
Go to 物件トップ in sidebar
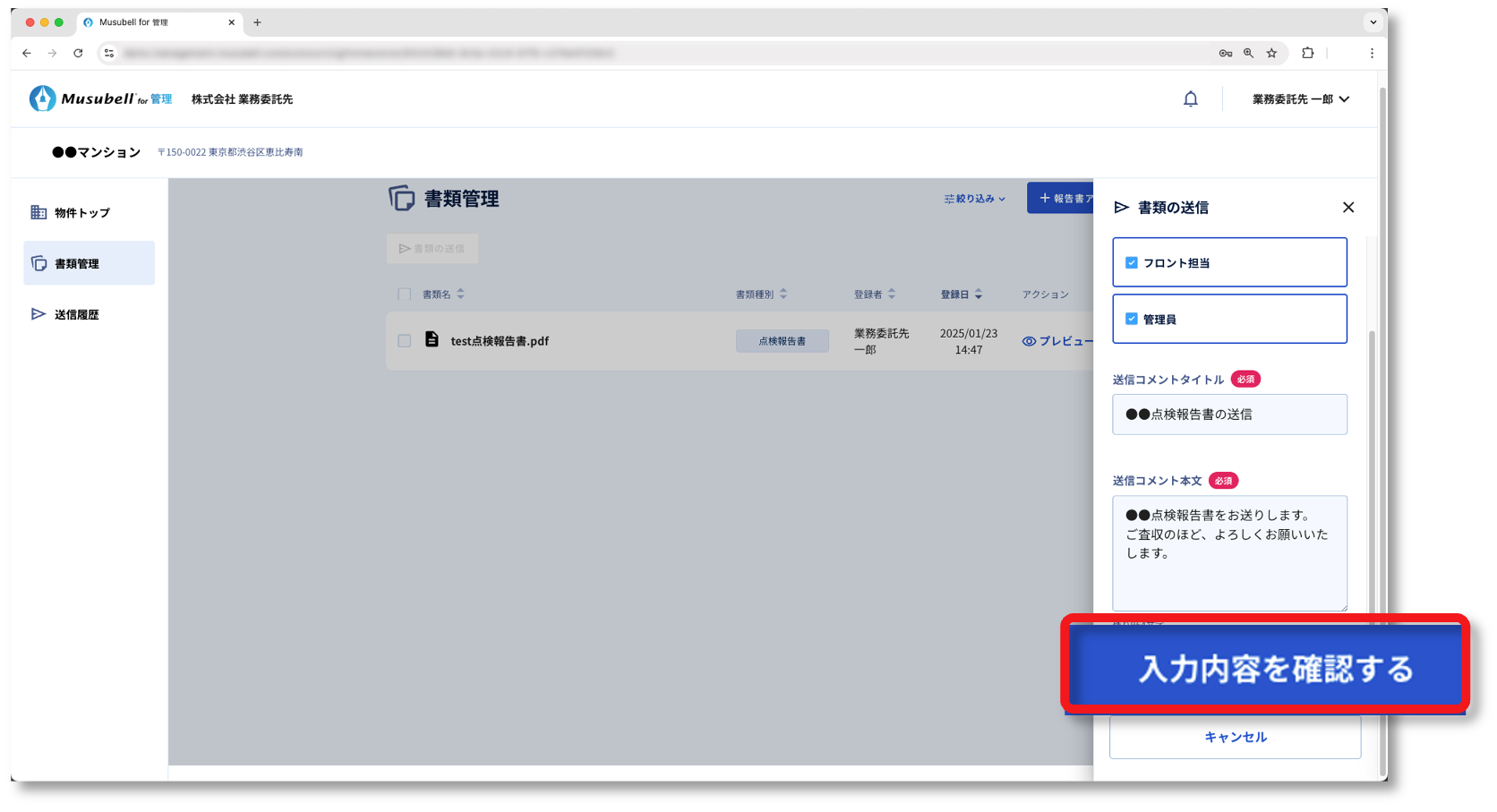point(81,213)
